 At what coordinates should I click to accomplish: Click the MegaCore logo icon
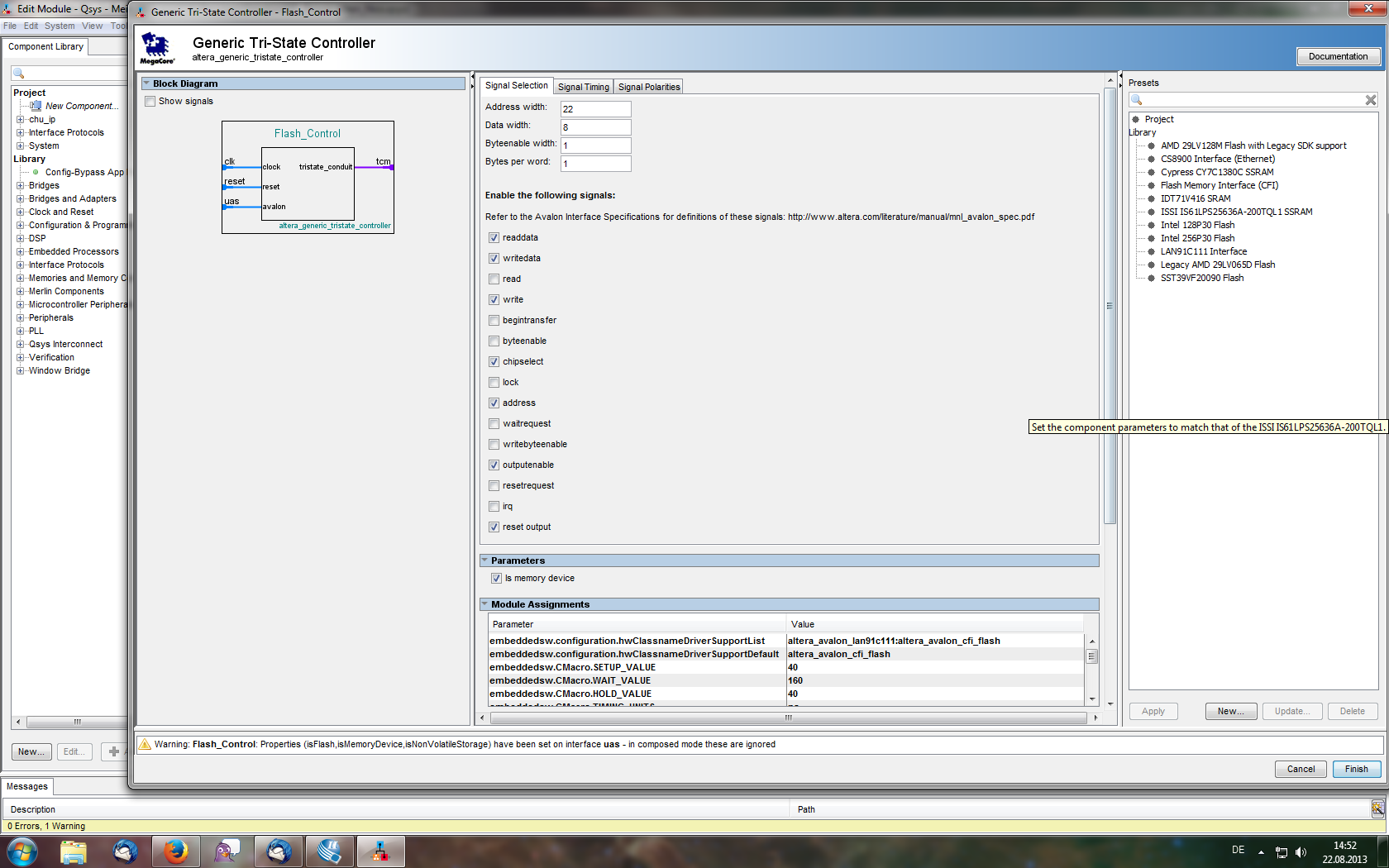tap(157, 49)
